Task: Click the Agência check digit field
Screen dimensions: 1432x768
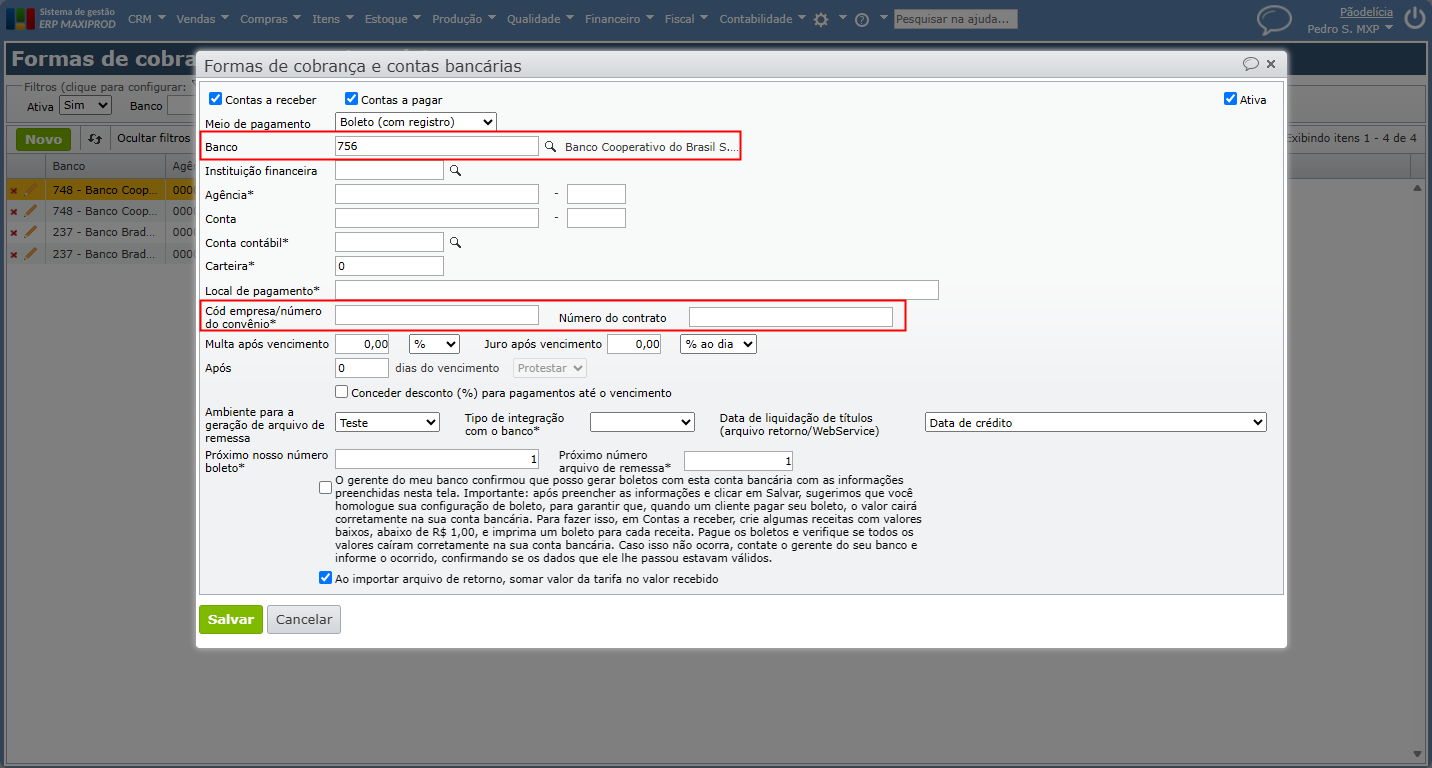Action: pyautogui.click(x=596, y=194)
